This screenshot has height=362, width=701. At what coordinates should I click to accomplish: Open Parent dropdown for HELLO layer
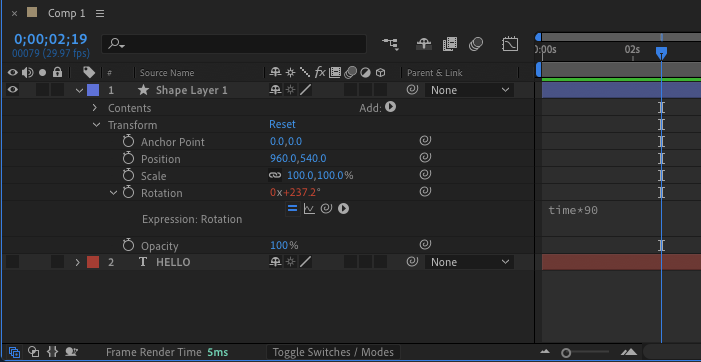tap(469, 262)
